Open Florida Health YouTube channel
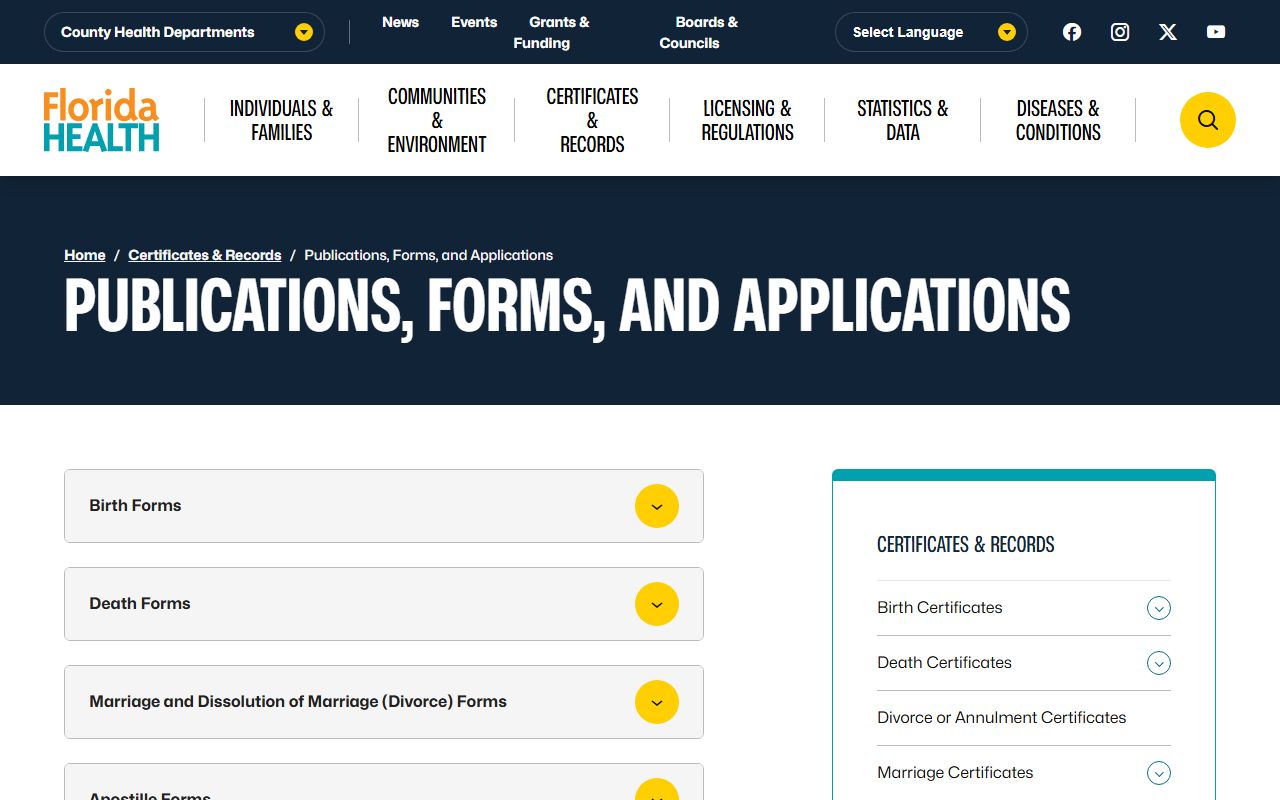The width and height of the screenshot is (1280, 800). click(1216, 32)
